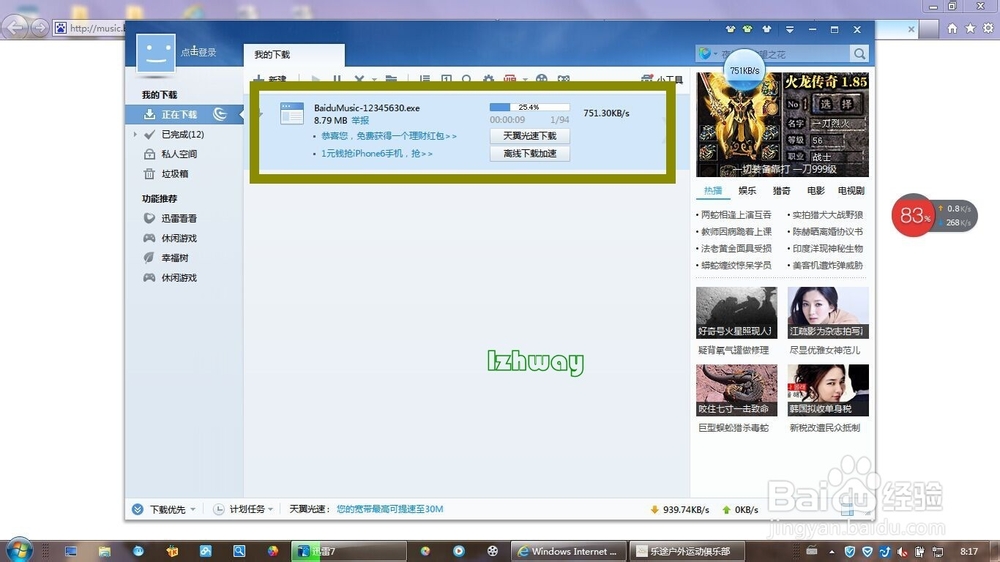The height and width of the screenshot is (562, 1000).
Task: Click the 939.74KB/s download speed indicator
Action: (679, 510)
